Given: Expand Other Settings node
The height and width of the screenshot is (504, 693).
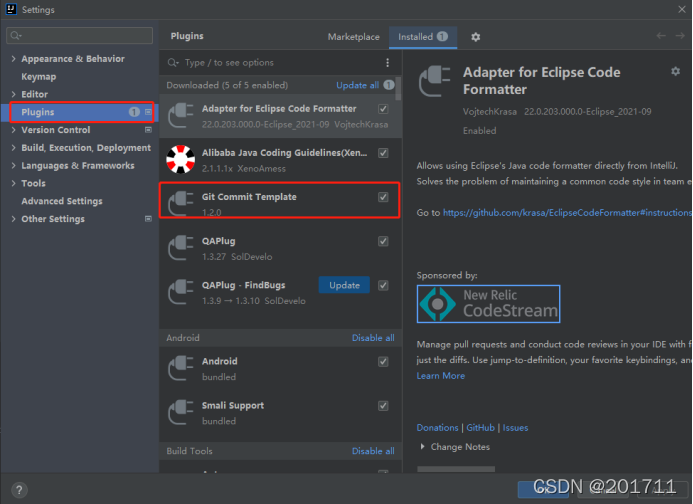Looking at the screenshot, I should (x=13, y=219).
